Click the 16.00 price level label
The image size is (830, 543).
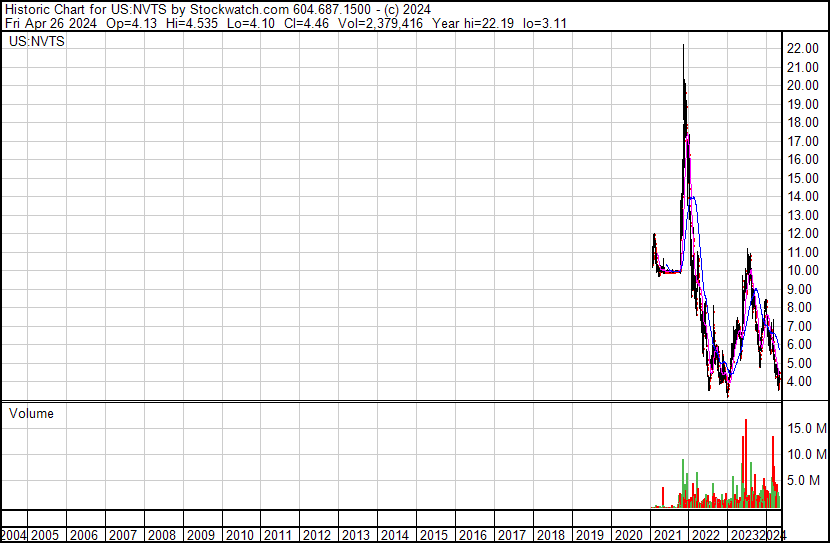[804, 159]
